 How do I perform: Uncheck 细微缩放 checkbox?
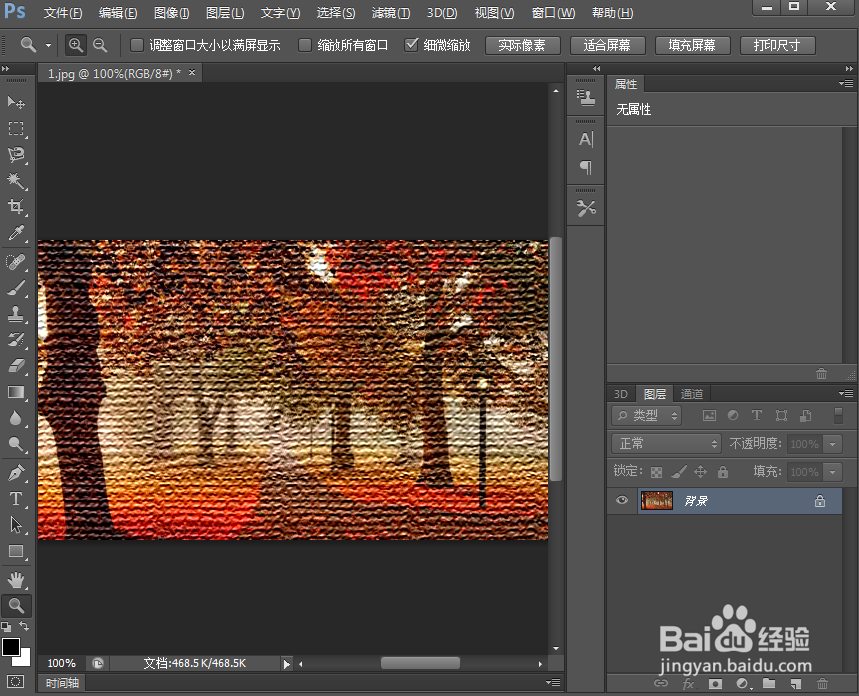pyautogui.click(x=411, y=44)
